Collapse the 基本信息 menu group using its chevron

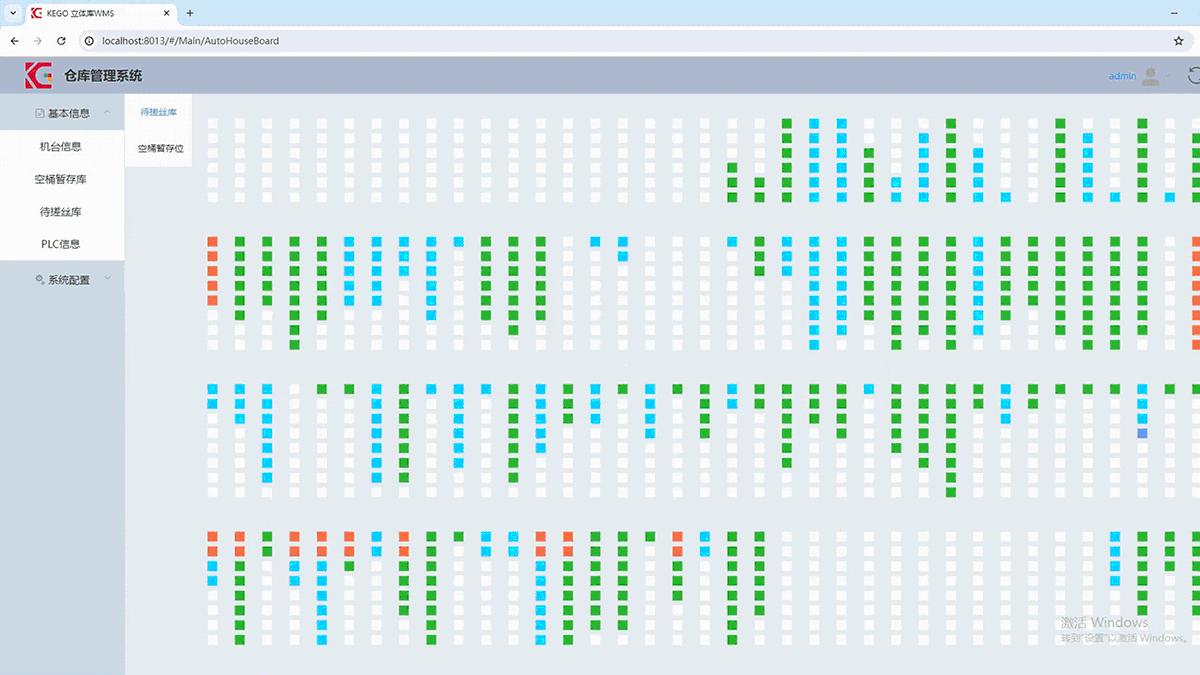click(107, 112)
